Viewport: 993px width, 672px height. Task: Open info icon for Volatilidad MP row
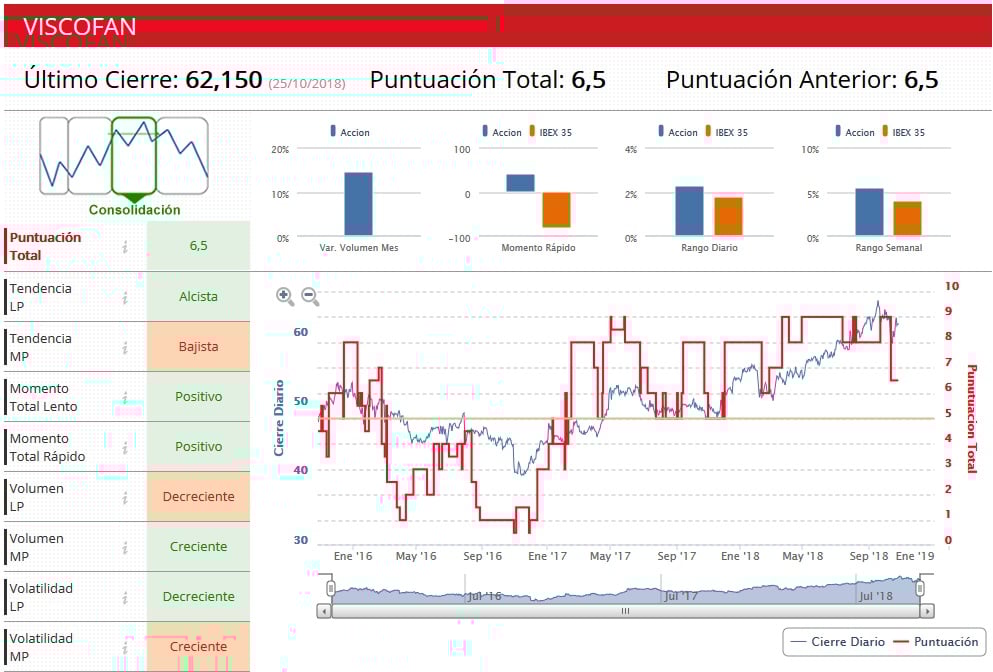pos(125,648)
